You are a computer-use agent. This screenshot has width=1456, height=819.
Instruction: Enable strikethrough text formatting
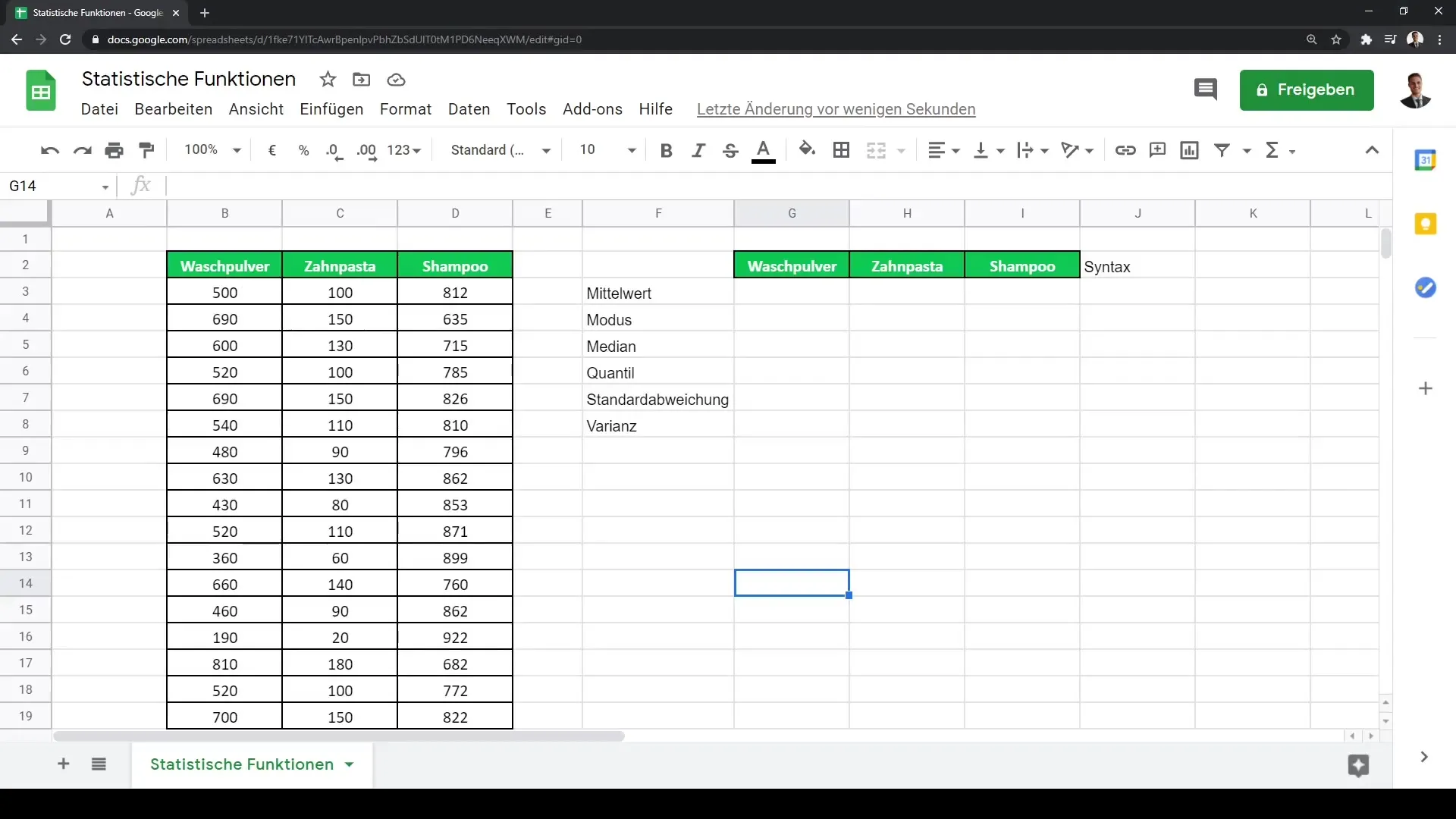click(730, 150)
